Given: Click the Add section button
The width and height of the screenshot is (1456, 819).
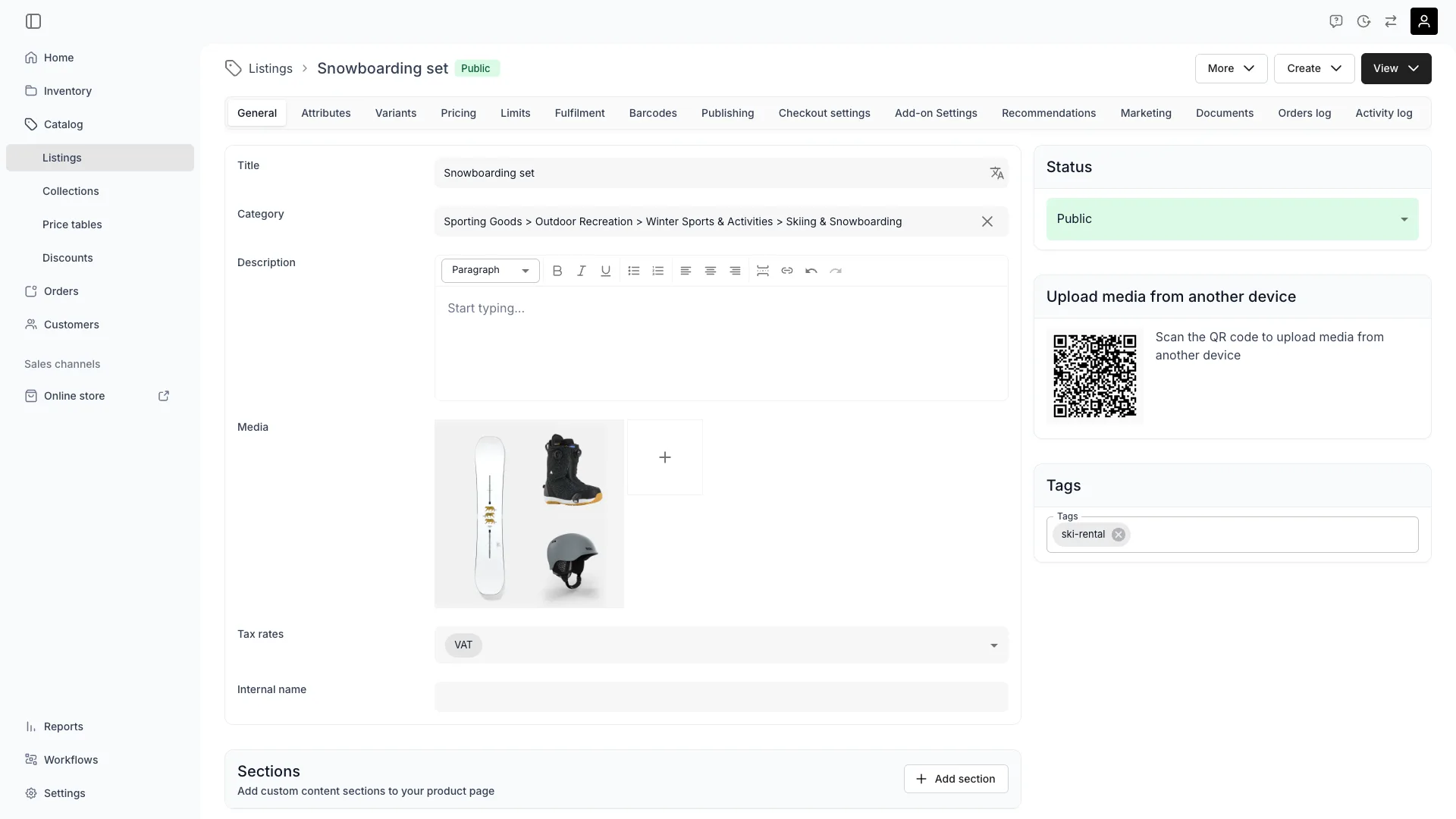Looking at the screenshot, I should click(955, 779).
